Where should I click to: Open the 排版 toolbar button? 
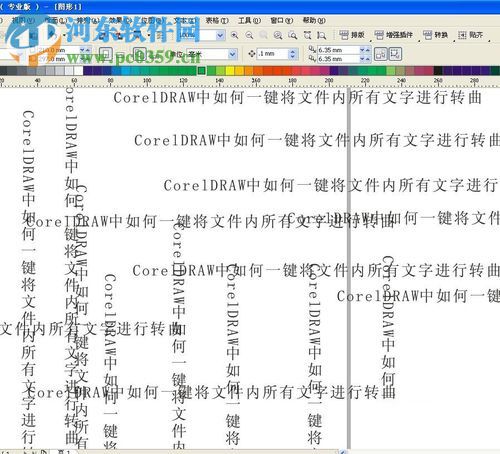coord(352,35)
